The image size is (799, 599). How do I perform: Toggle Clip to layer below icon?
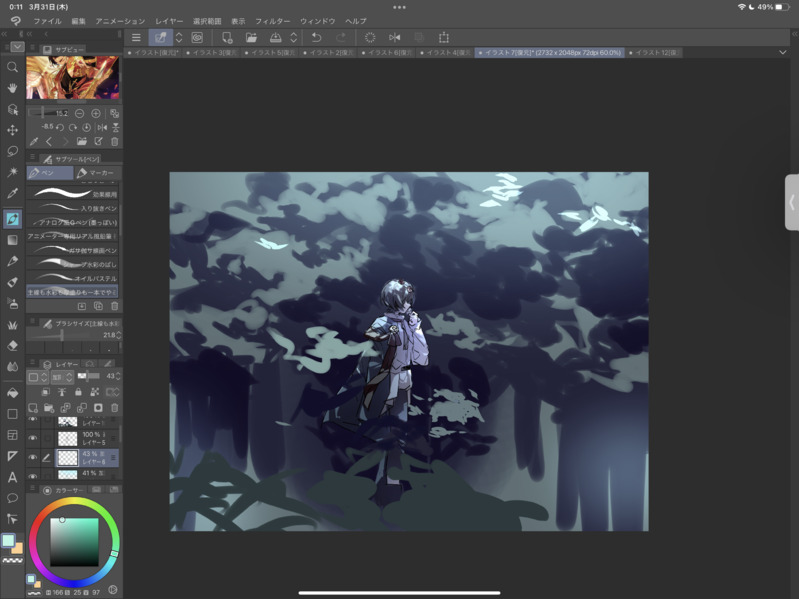pos(45,392)
